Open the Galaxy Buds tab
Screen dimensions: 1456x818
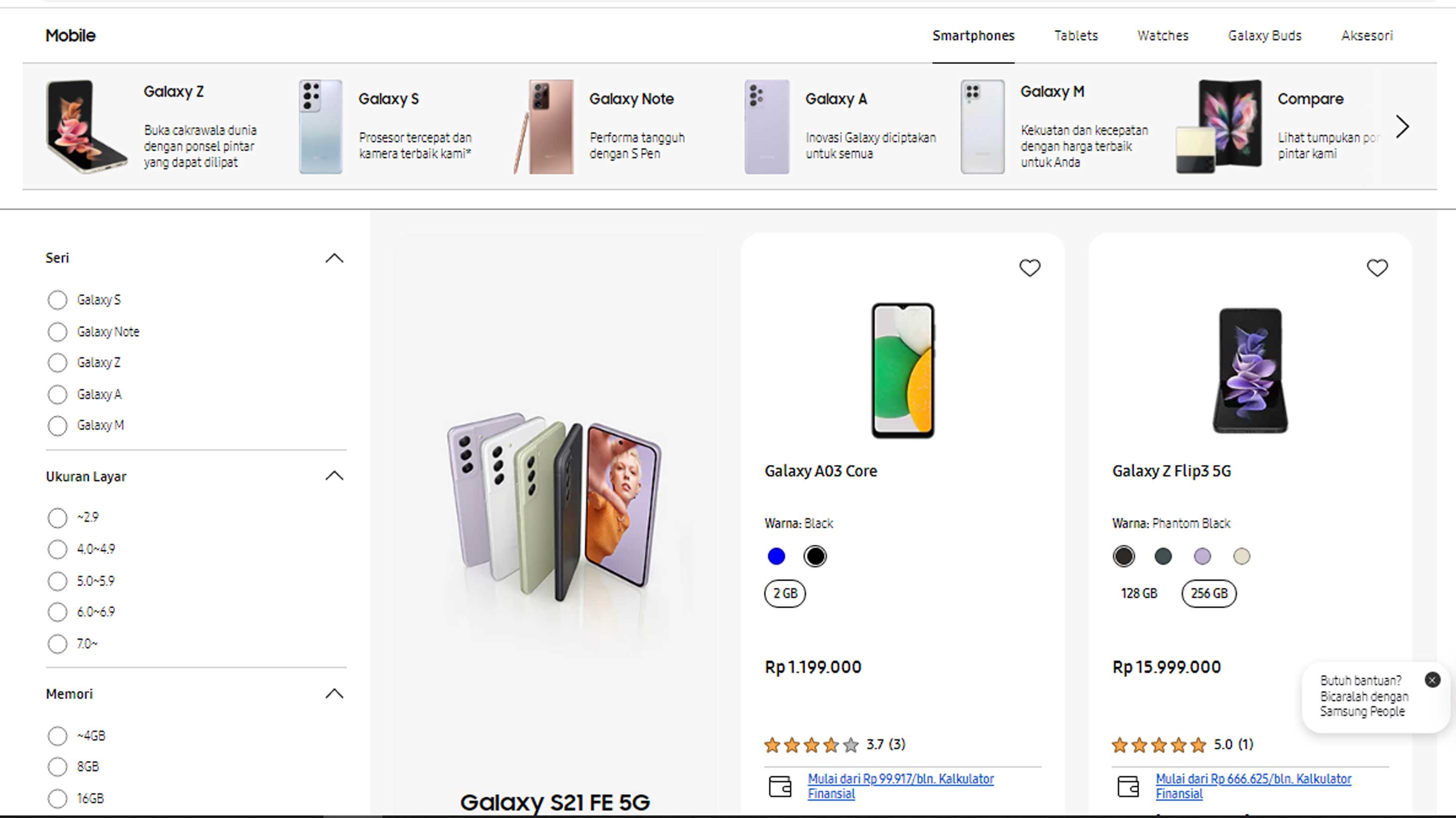point(1264,35)
